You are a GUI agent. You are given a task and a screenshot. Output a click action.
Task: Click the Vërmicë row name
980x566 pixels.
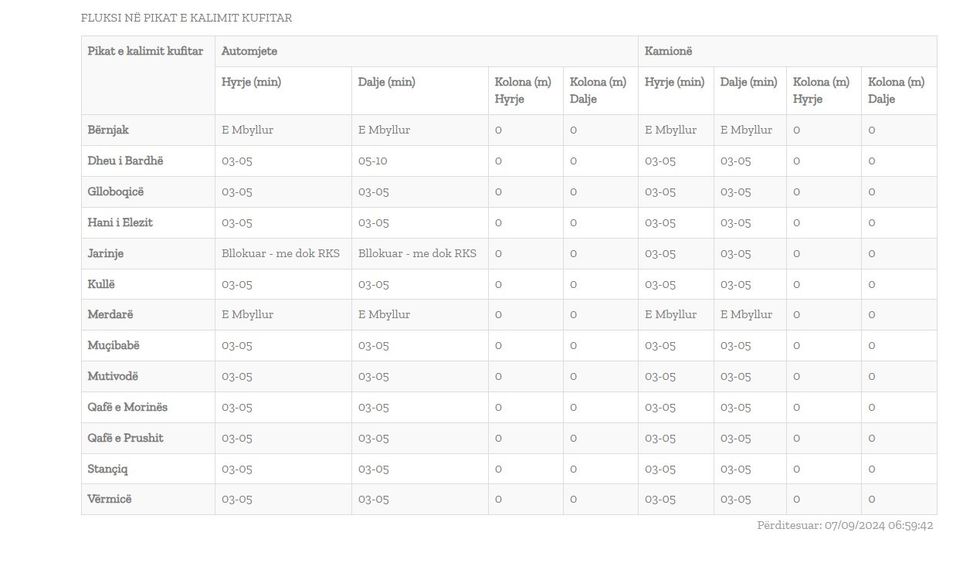[109, 499]
